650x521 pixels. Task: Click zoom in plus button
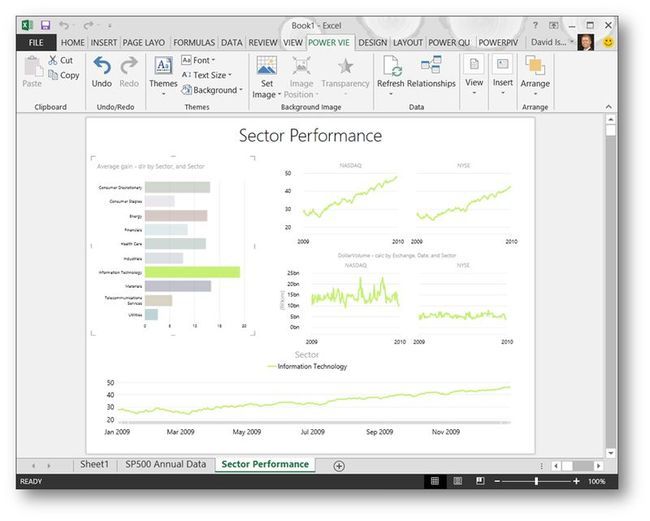click(x=576, y=481)
